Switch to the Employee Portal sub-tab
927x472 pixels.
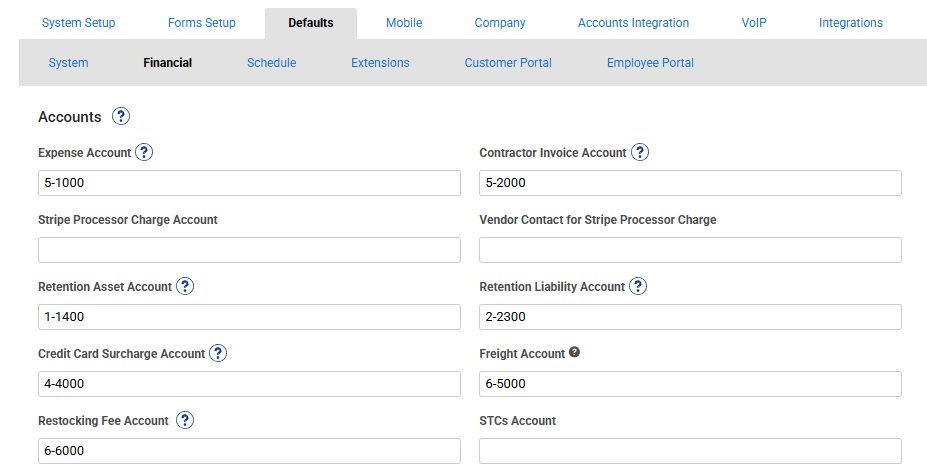tap(650, 63)
